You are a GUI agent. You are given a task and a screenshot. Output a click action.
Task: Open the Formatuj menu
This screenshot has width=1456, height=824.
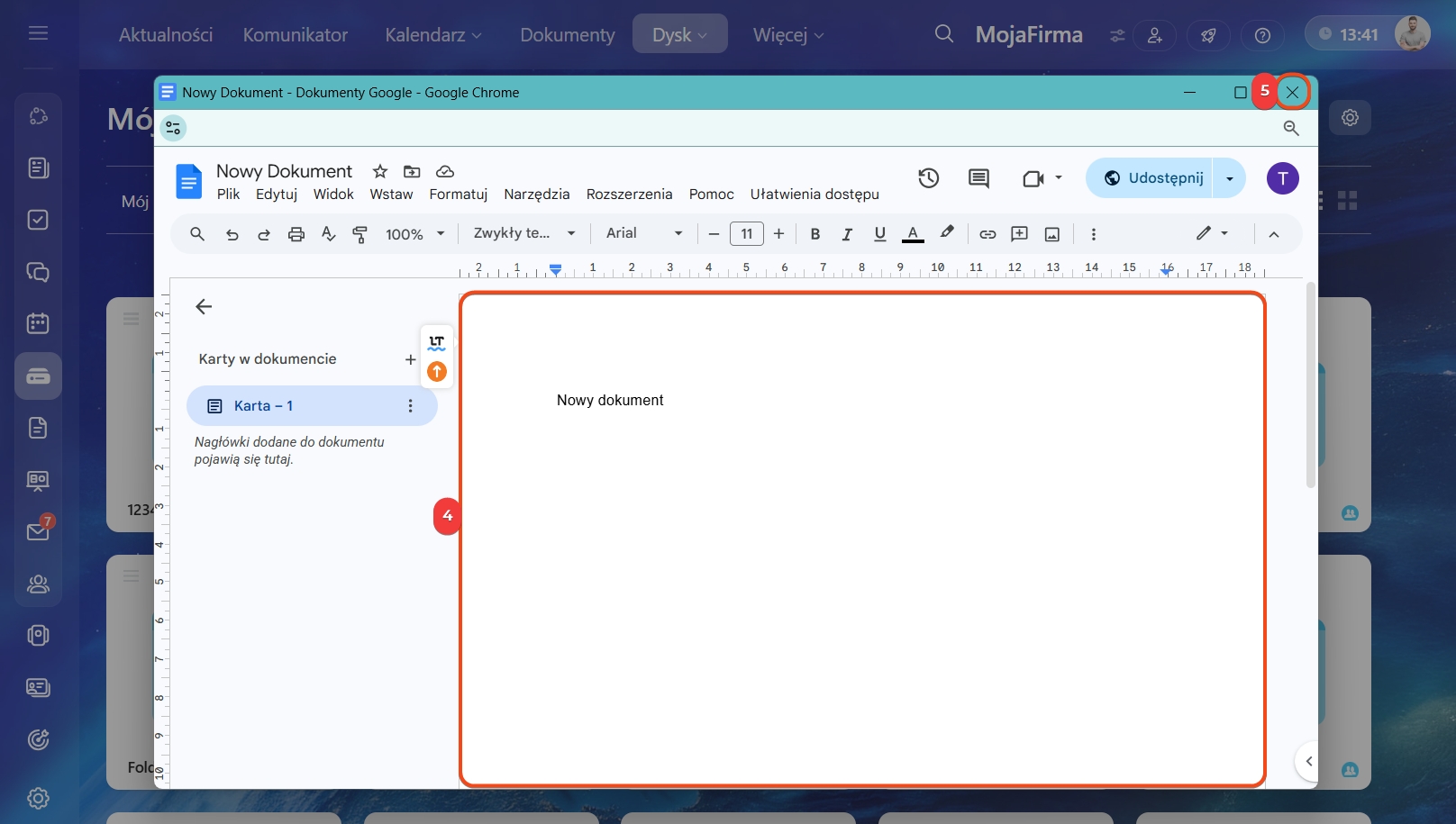[x=458, y=195]
